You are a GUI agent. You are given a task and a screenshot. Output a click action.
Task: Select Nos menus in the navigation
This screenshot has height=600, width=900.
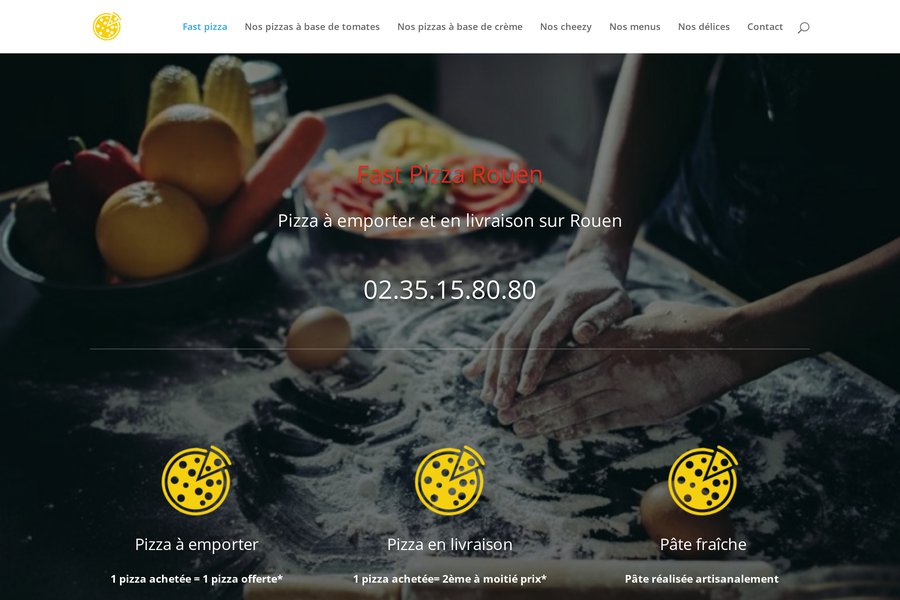click(635, 26)
